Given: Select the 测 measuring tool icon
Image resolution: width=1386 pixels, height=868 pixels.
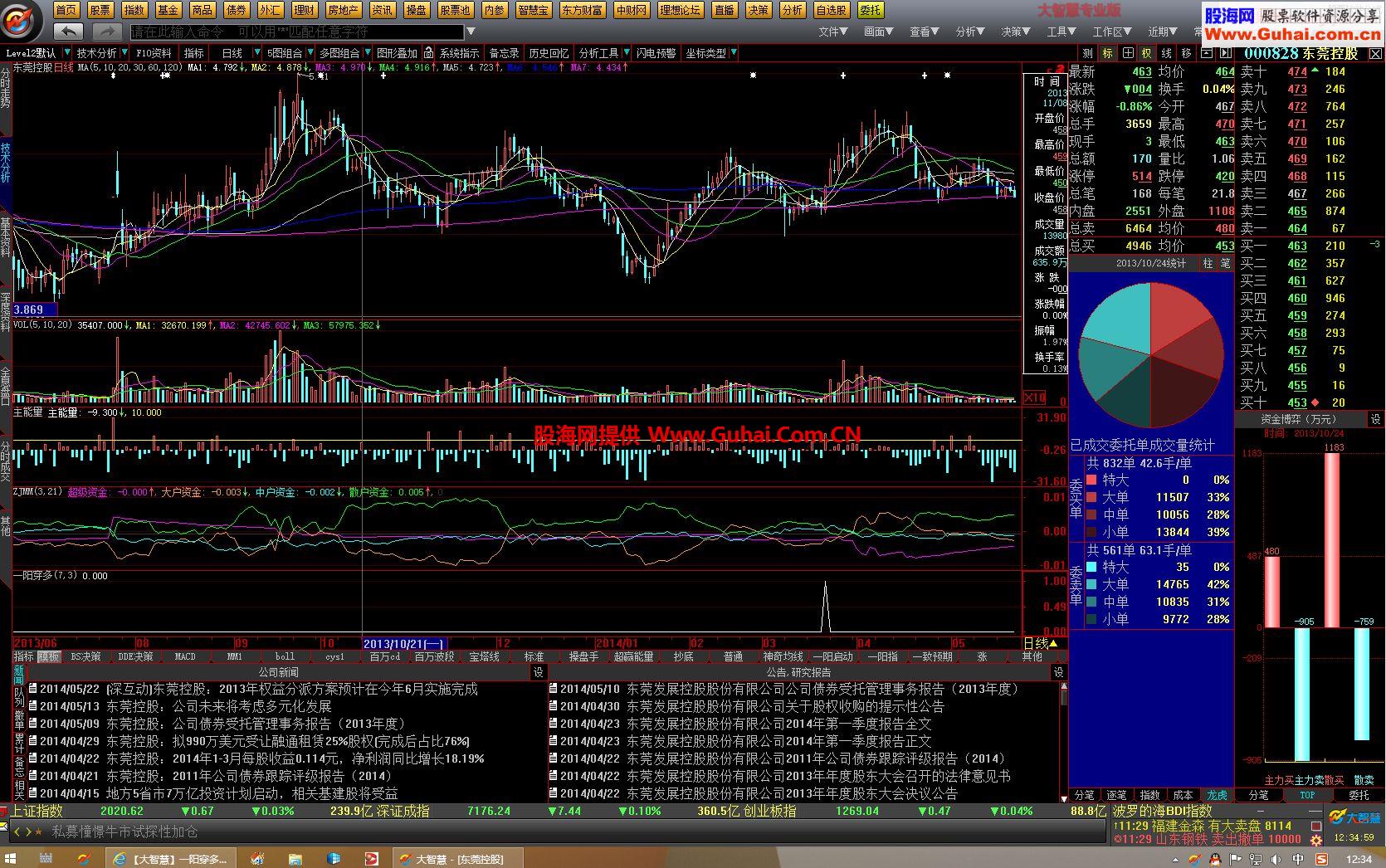Looking at the screenshot, I should (1087, 53).
